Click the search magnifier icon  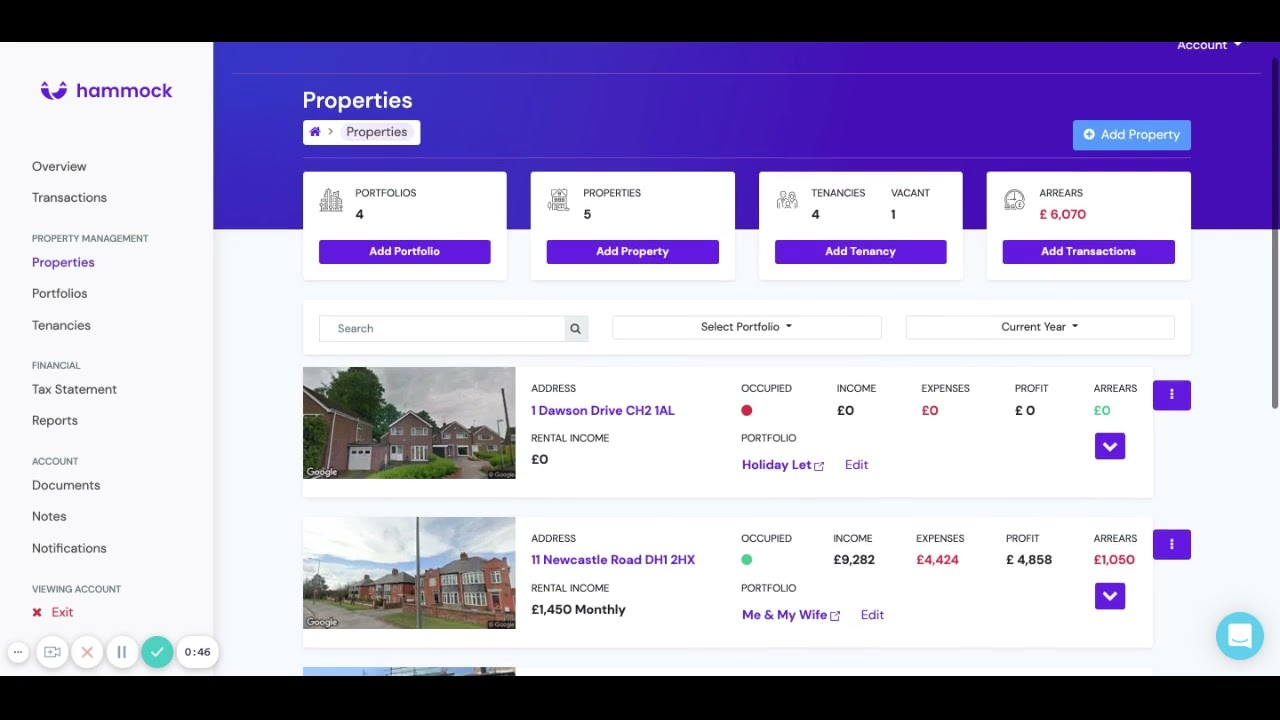pyautogui.click(x=575, y=329)
